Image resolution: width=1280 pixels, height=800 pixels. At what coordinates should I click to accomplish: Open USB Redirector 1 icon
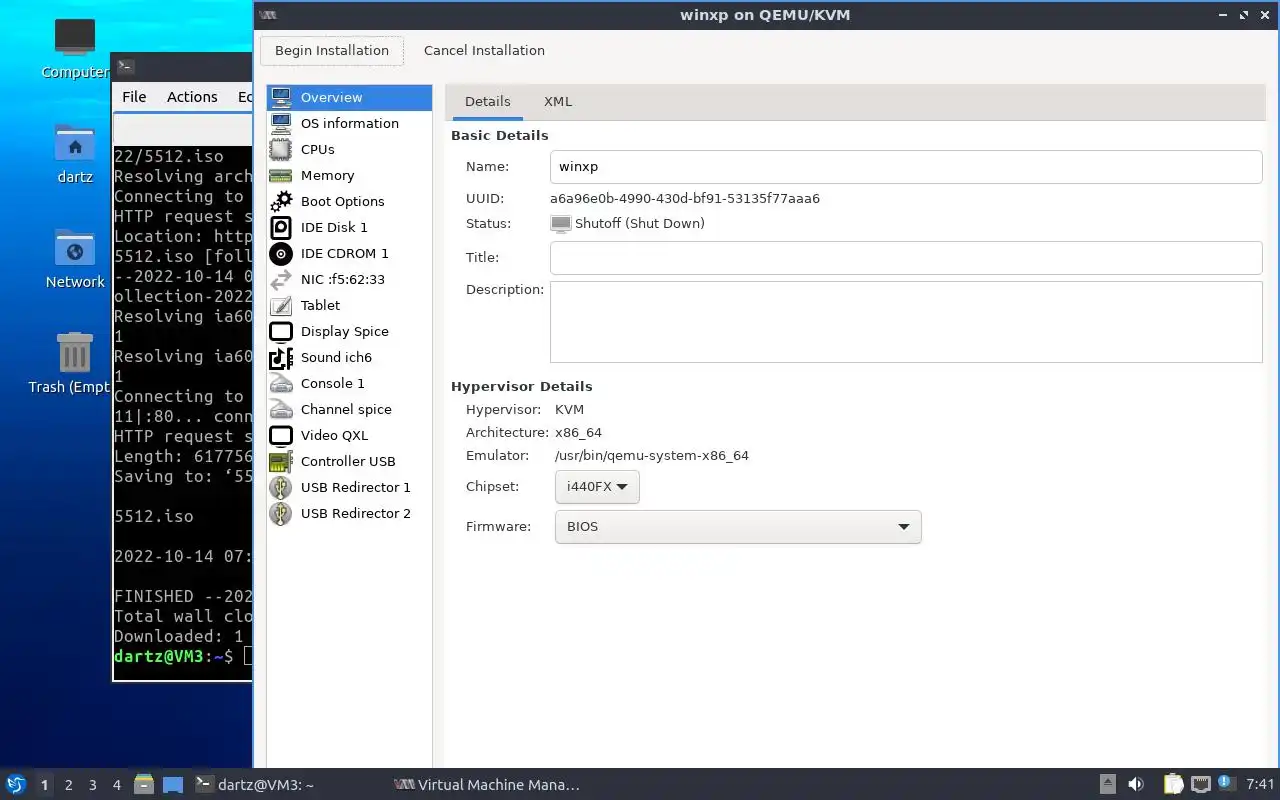pos(281,487)
